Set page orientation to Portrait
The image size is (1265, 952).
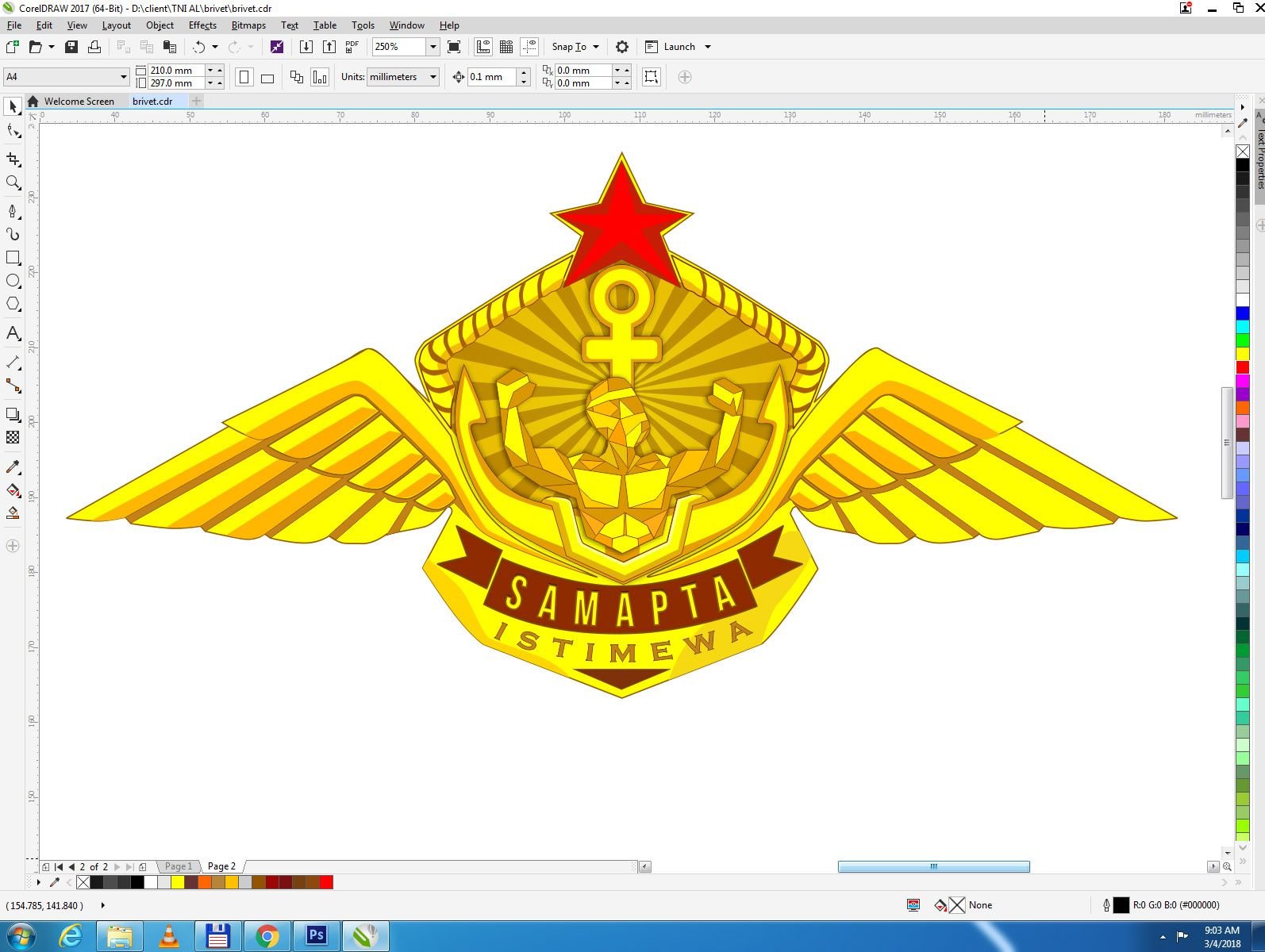point(244,77)
